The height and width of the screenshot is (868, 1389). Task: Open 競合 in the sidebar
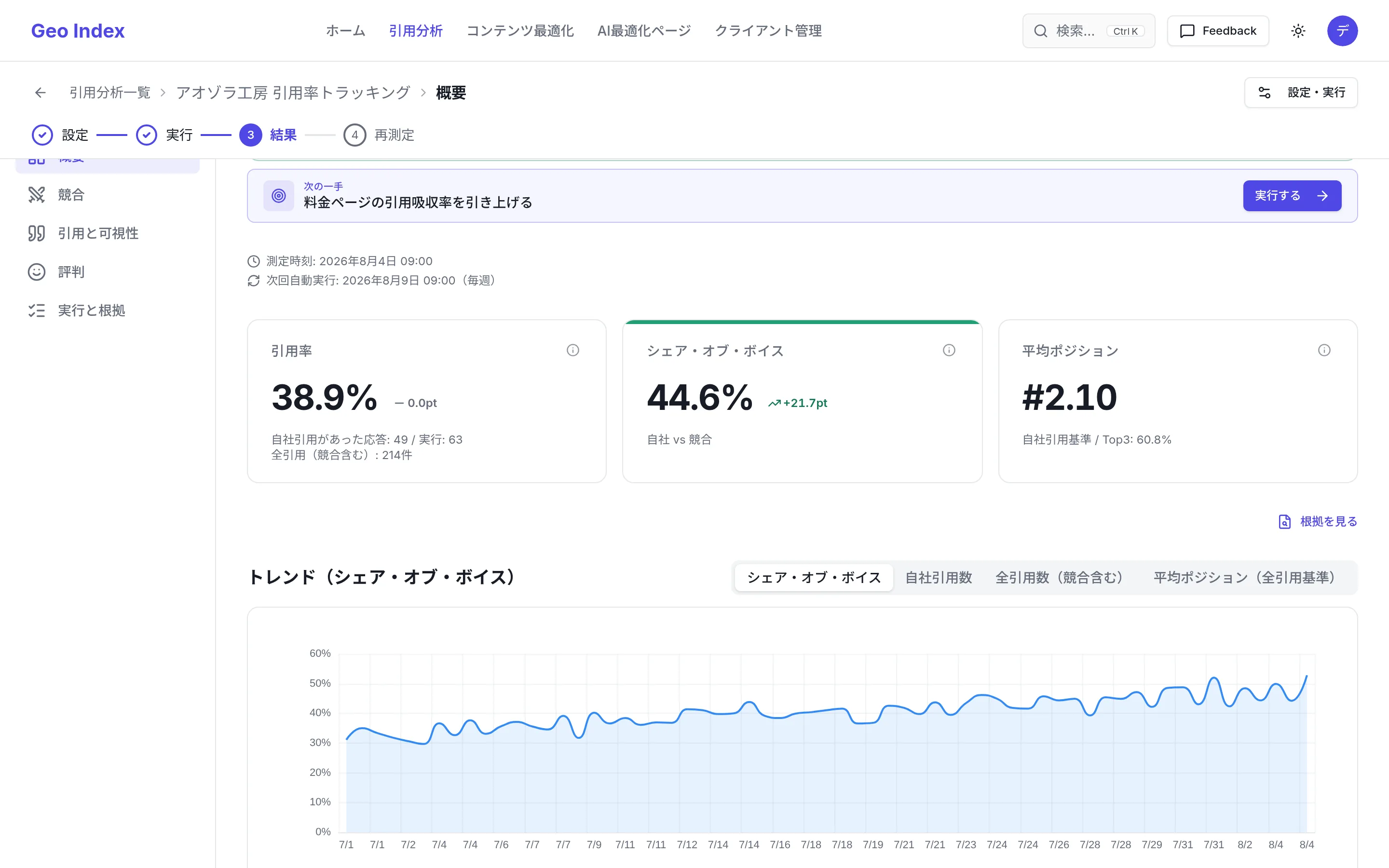tap(108, 195)
